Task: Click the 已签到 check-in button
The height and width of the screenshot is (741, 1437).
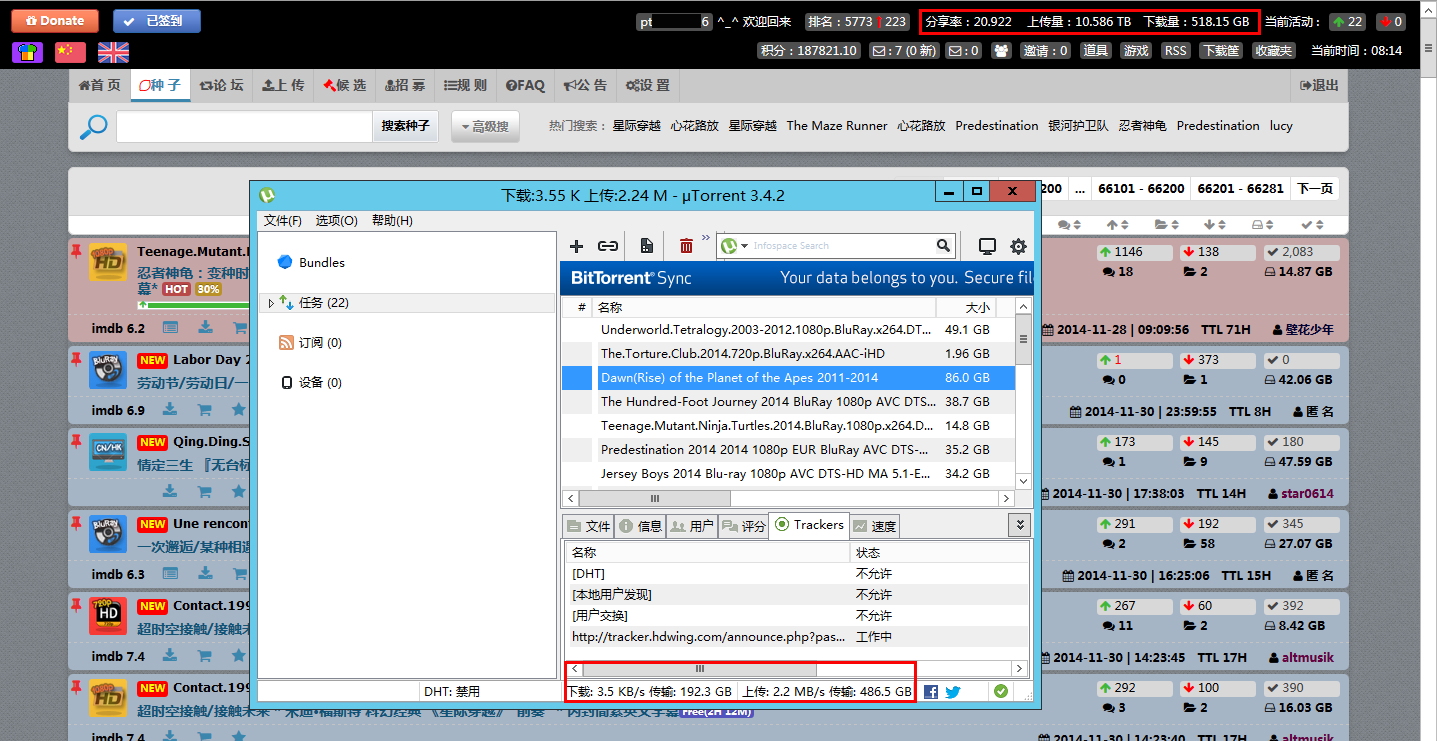Action: tap(157, 21)
